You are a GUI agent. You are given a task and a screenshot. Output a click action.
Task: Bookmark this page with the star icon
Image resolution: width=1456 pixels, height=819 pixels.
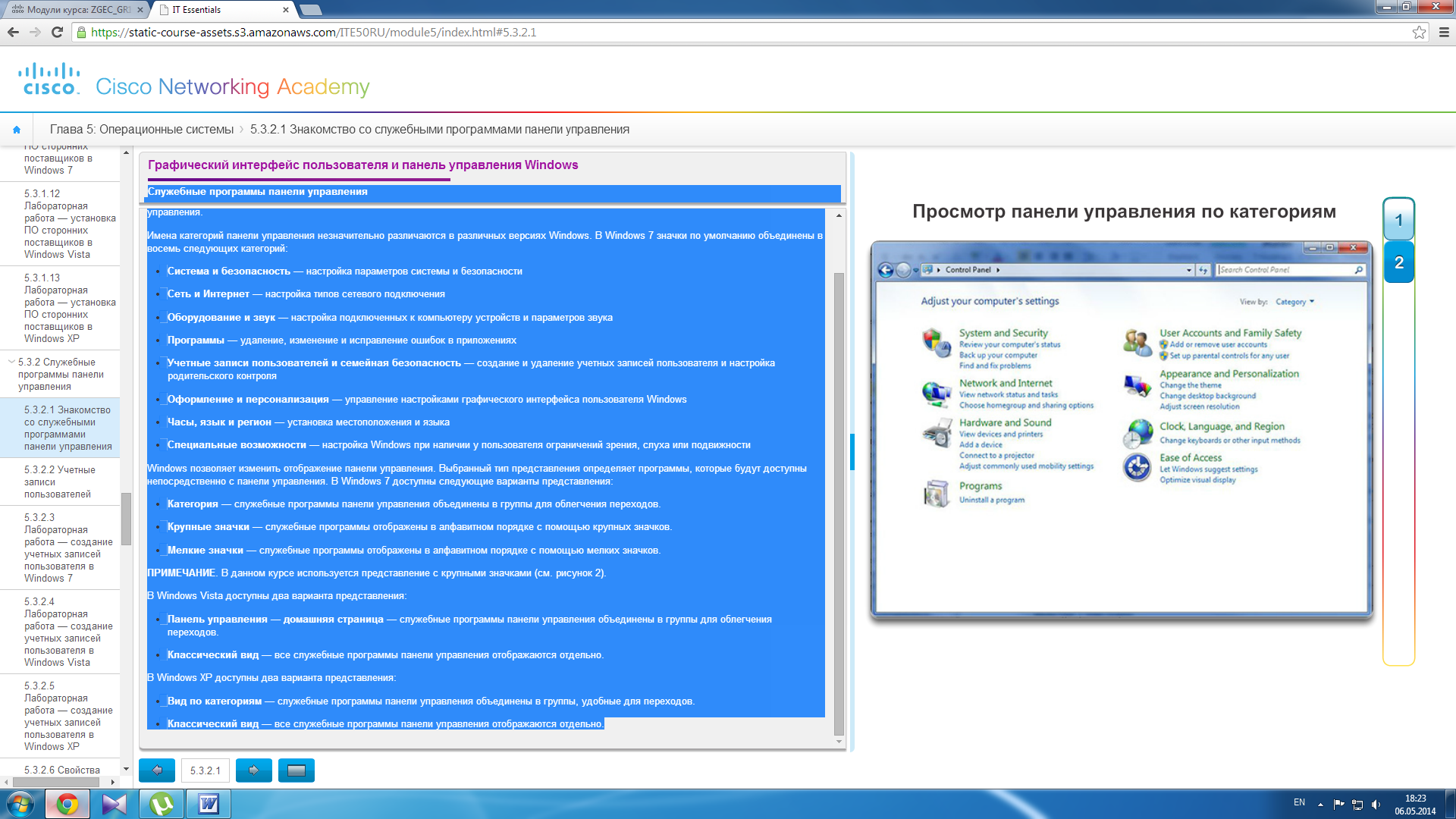click(x=1419, y=32)
